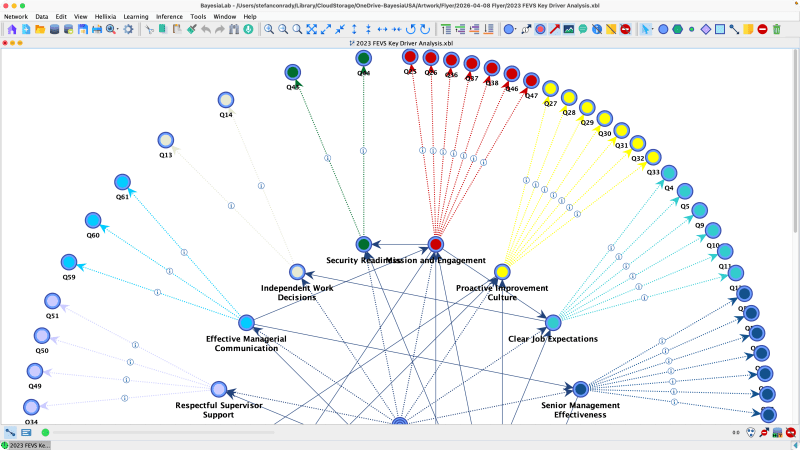Create a new network document
This screenshot has height=450, width=800.
pos(26,30)
